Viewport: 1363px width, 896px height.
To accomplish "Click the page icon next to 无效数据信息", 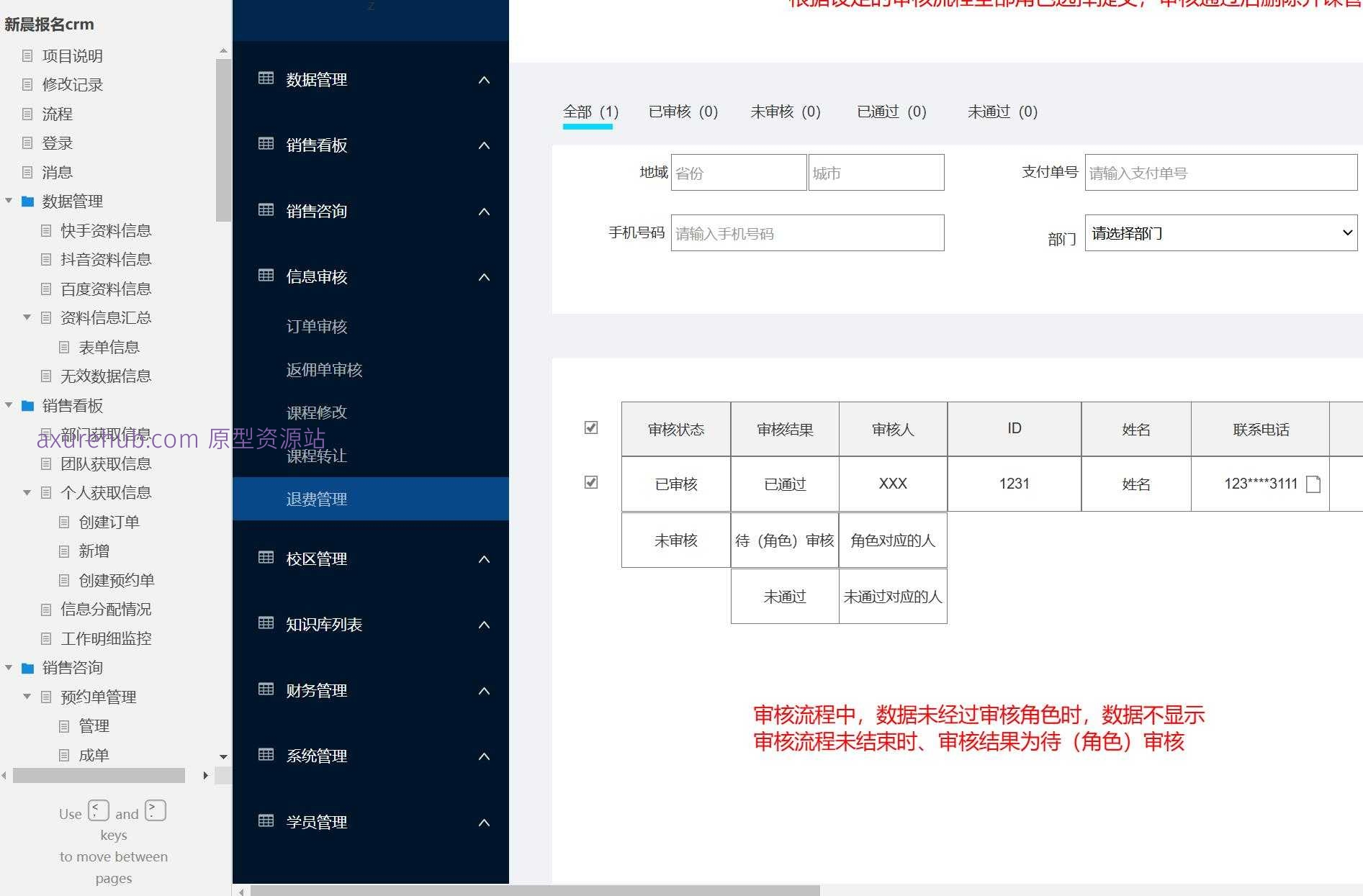I will point(46,376).
